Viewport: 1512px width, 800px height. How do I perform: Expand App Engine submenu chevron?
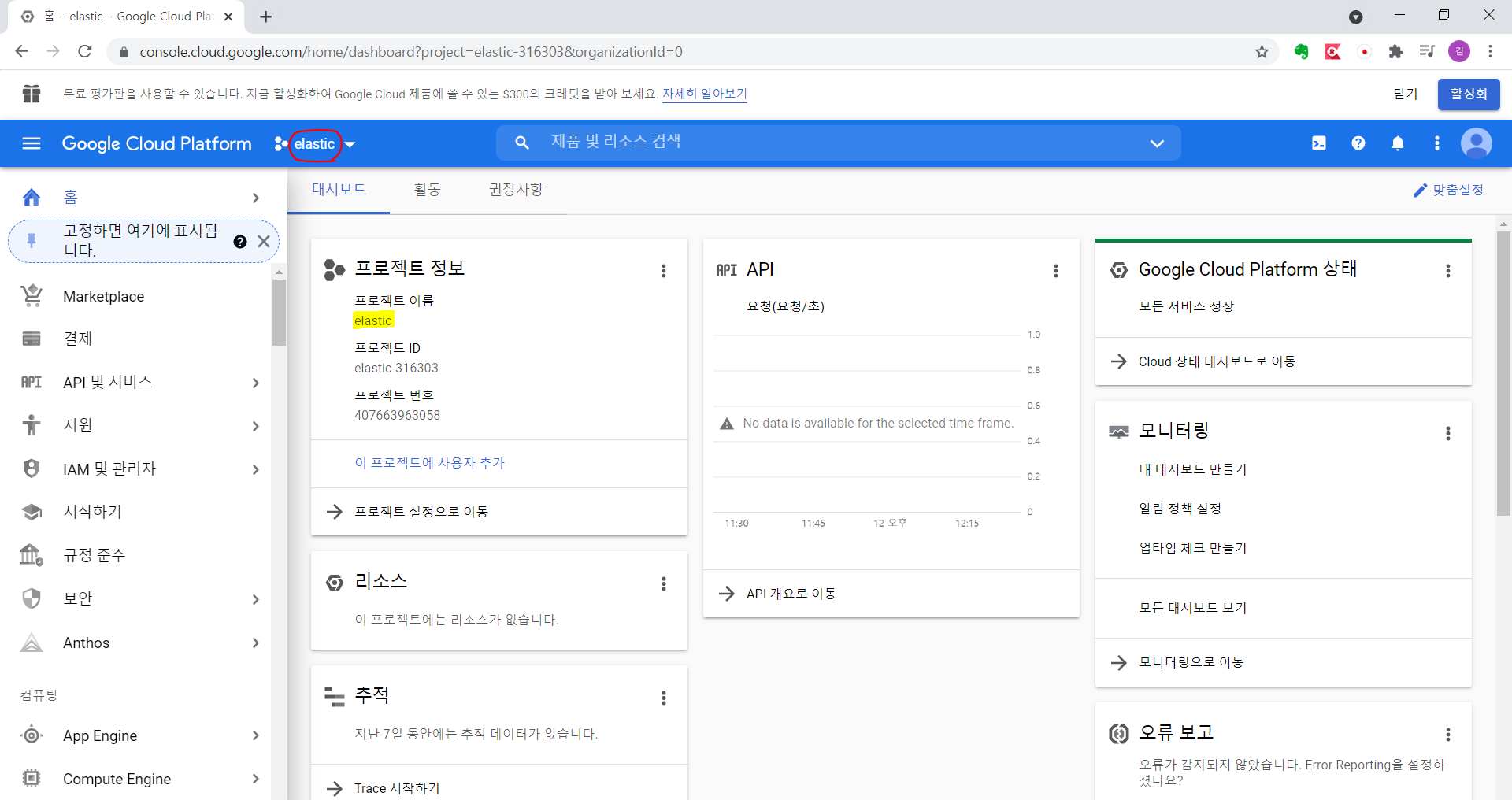[256, 735]
